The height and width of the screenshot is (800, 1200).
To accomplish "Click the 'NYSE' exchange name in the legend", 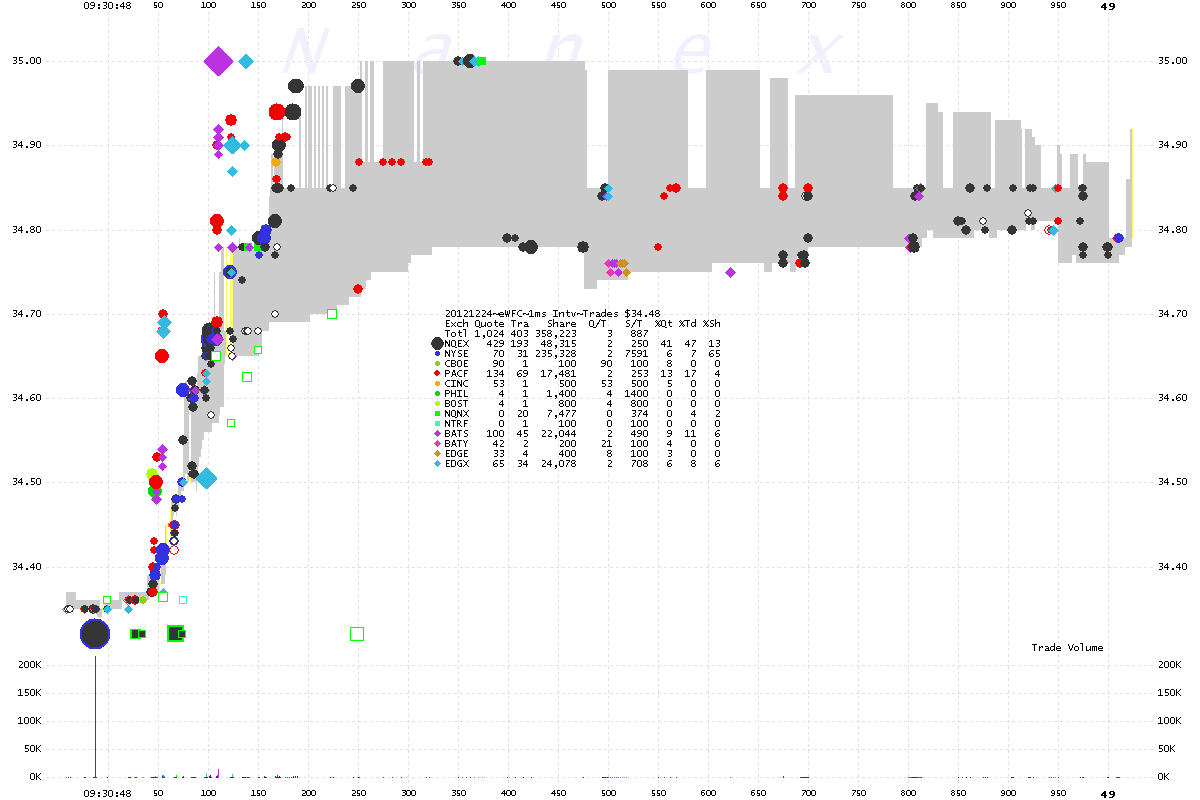I will (457, 354).
